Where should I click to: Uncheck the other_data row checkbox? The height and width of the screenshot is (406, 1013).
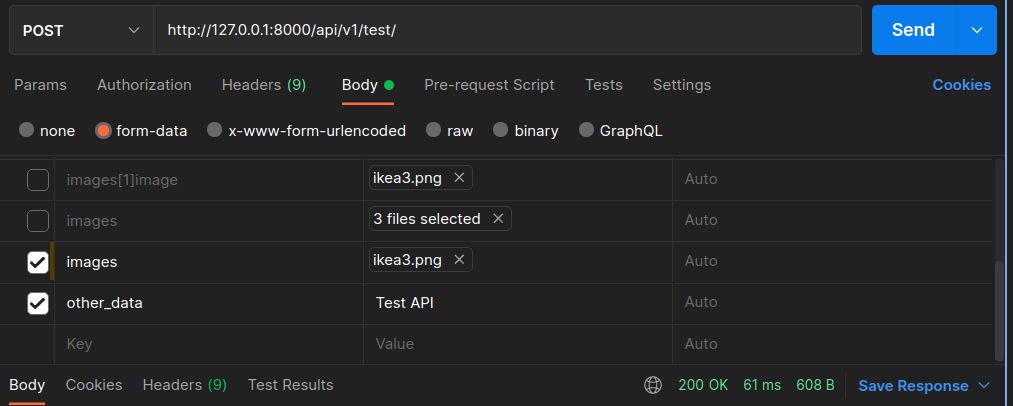[37, 303]
